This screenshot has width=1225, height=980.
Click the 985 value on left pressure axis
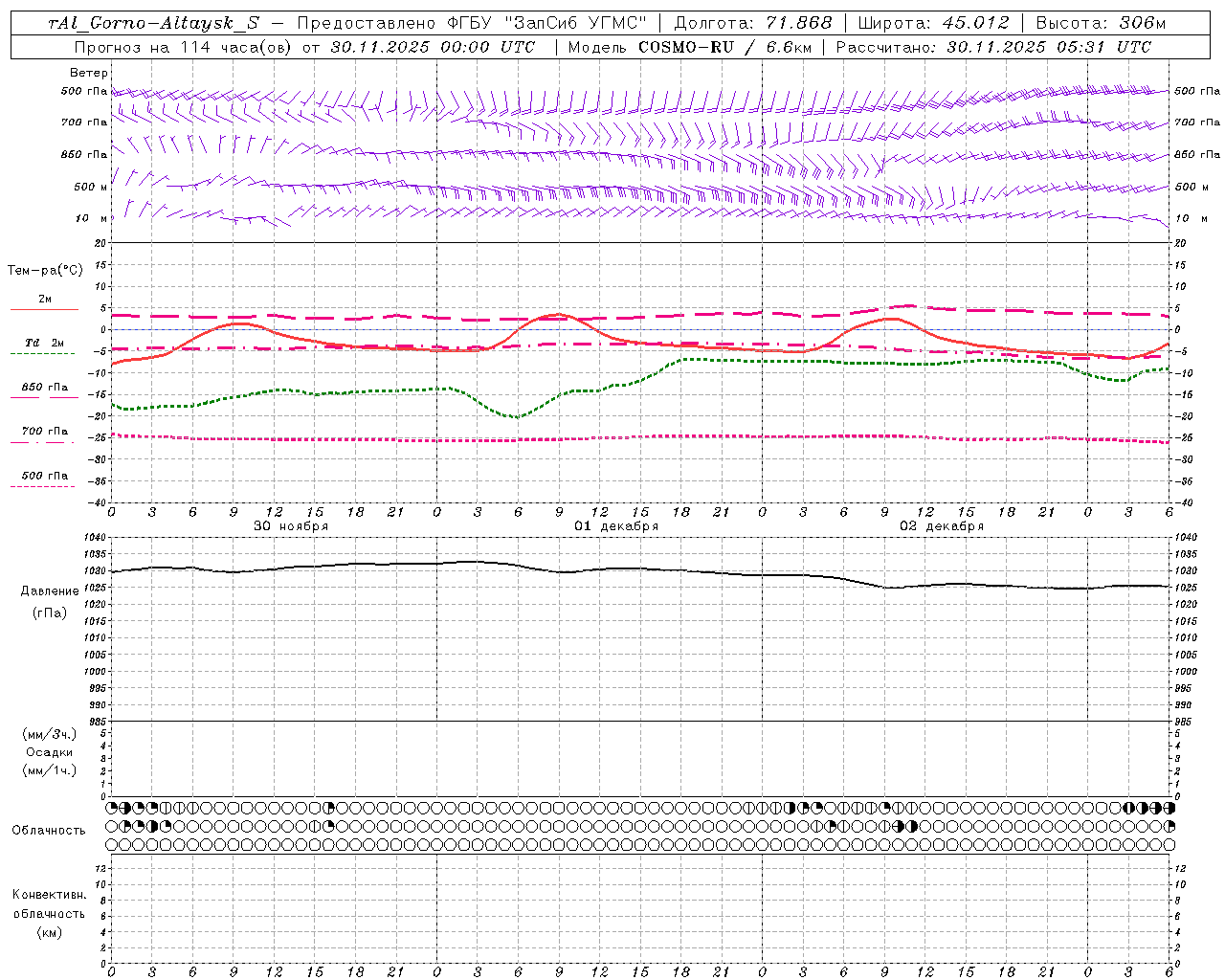(99, 722)
